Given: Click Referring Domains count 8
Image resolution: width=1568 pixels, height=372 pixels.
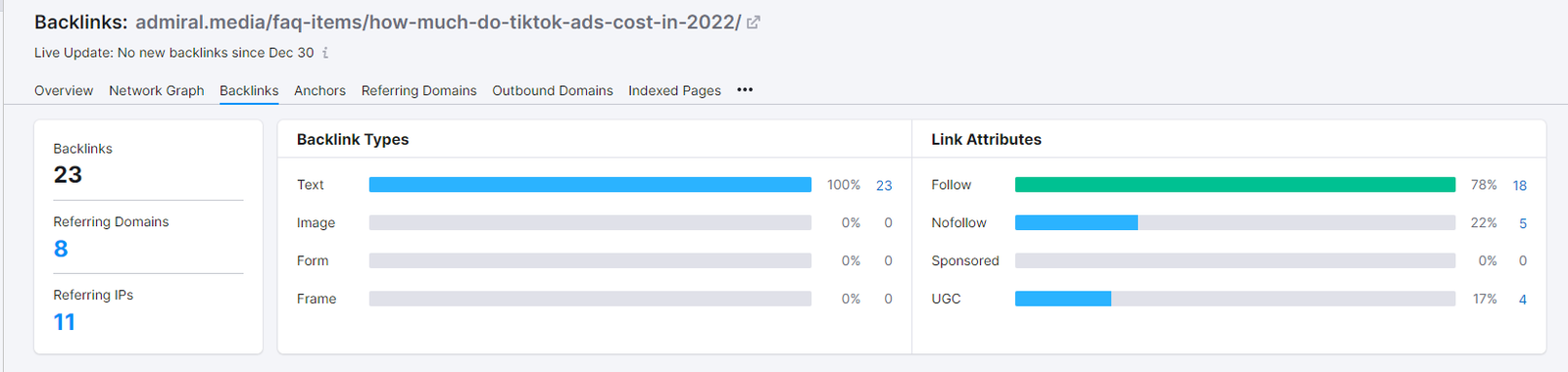Looking at the screenshot, I should pos(61,249).
